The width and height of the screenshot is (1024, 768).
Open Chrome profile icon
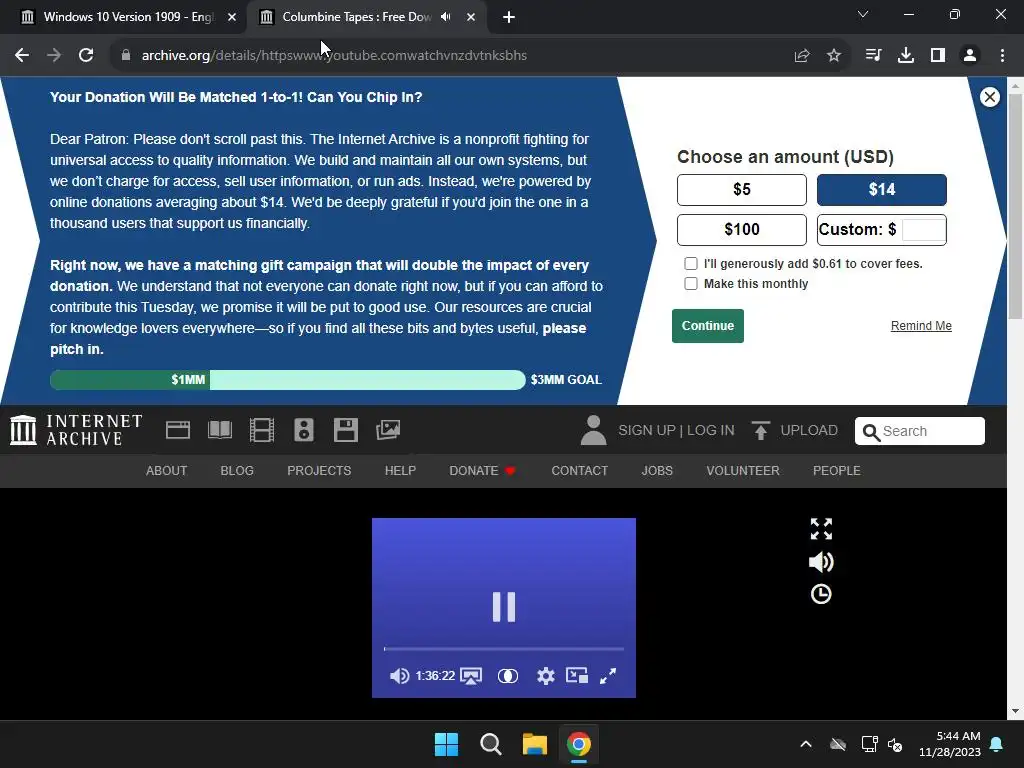pyautogui.click(x=970, y=56)
